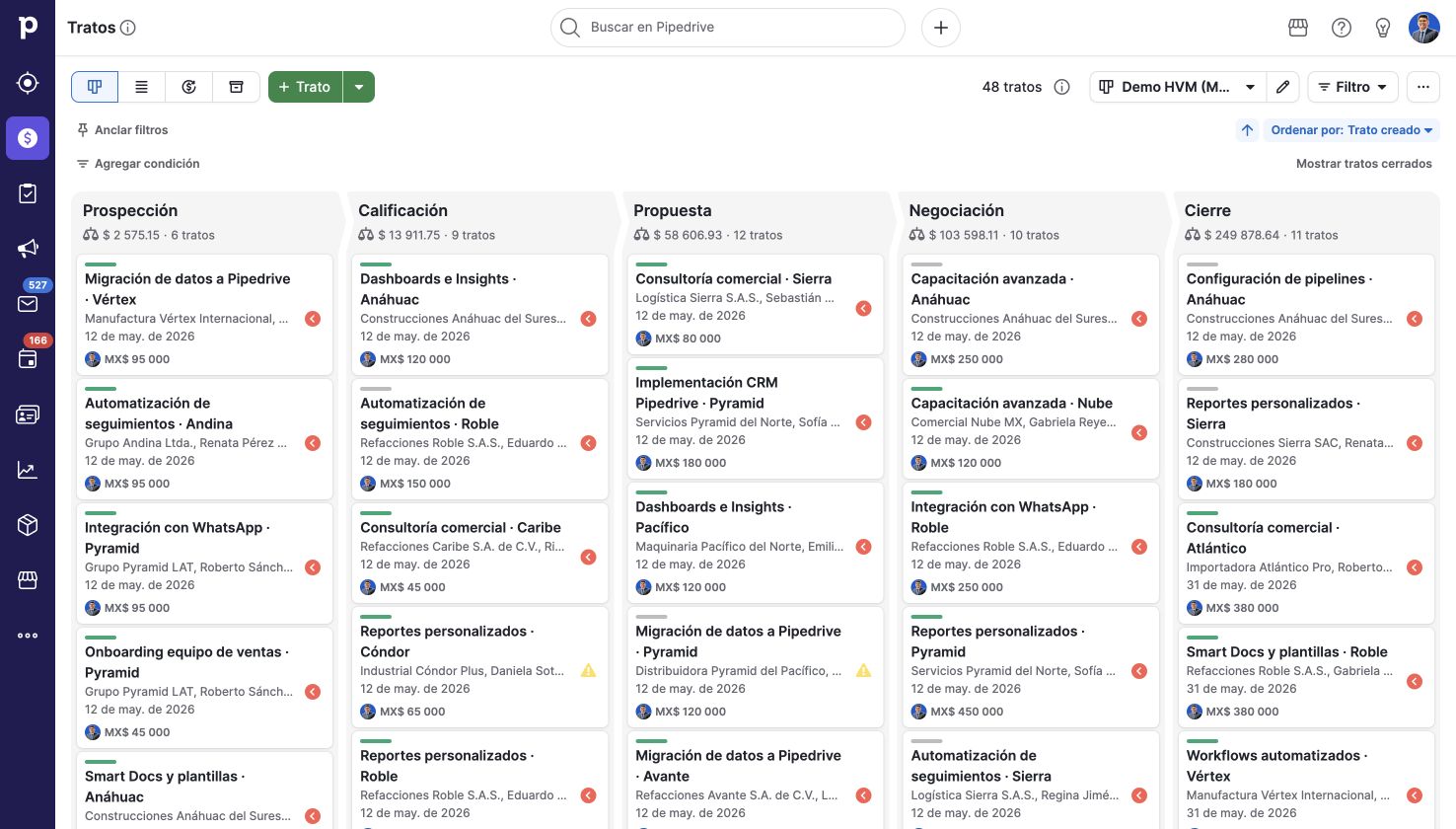This screenshot has width=1456, height=829.
Task: Select the Propuesta stage header
Action: (672, 210)
